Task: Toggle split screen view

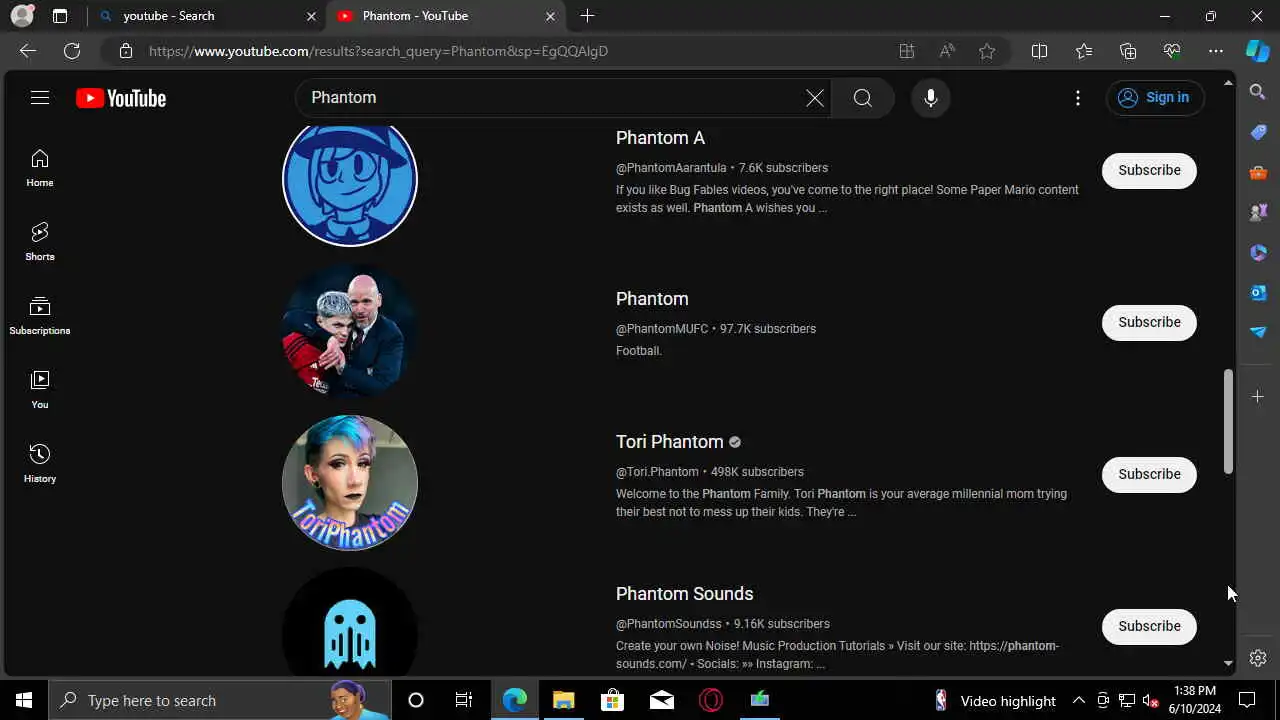Action: pos(1039,51)
